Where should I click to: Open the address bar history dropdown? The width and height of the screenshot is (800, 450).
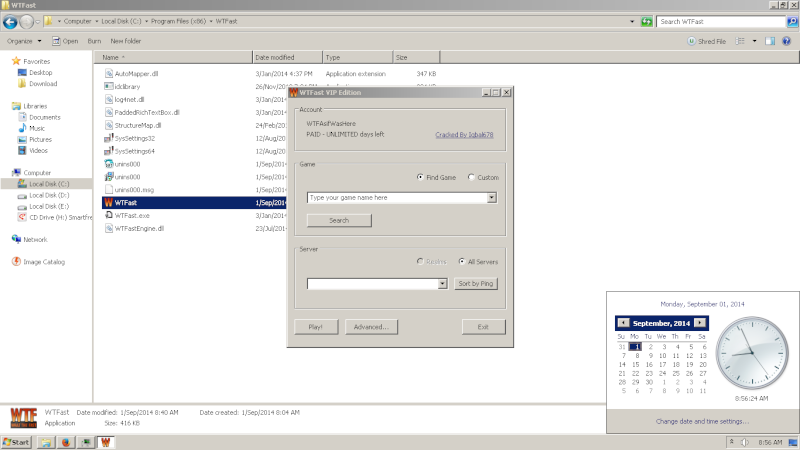coord(632,21)
